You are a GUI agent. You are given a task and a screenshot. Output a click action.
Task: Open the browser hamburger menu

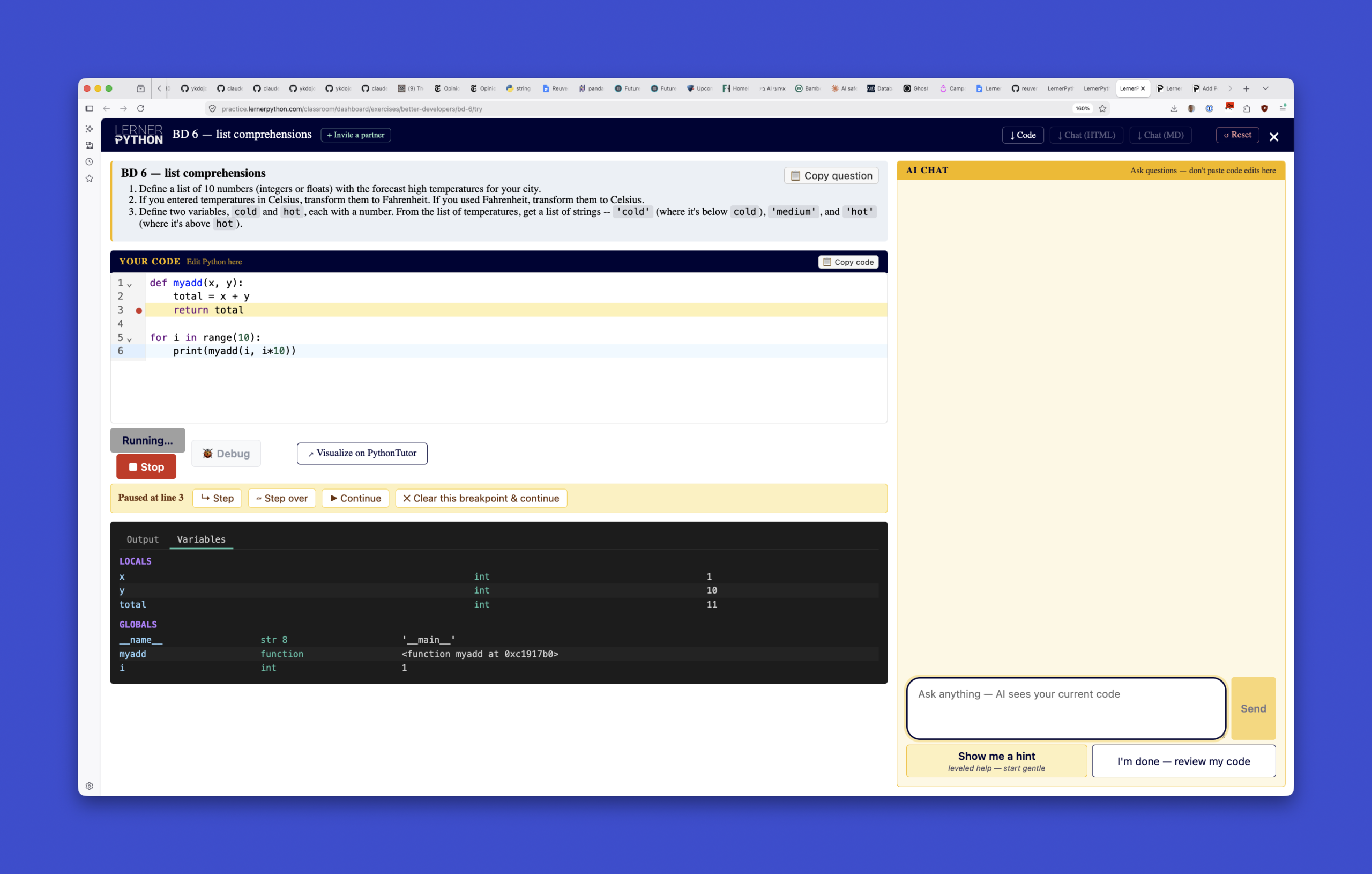tap(1282, 108)
